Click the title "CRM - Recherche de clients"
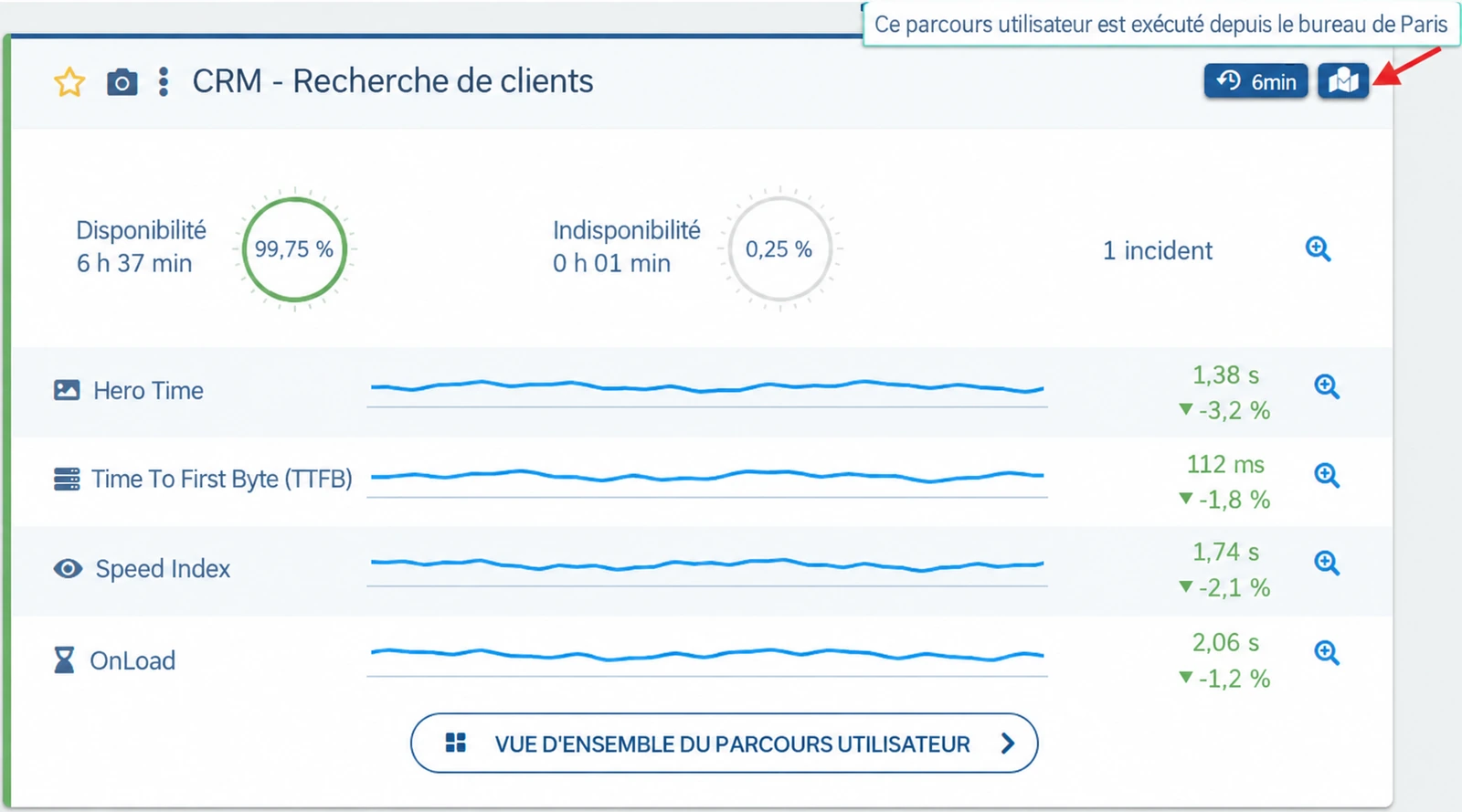 [x=393, y=81]
